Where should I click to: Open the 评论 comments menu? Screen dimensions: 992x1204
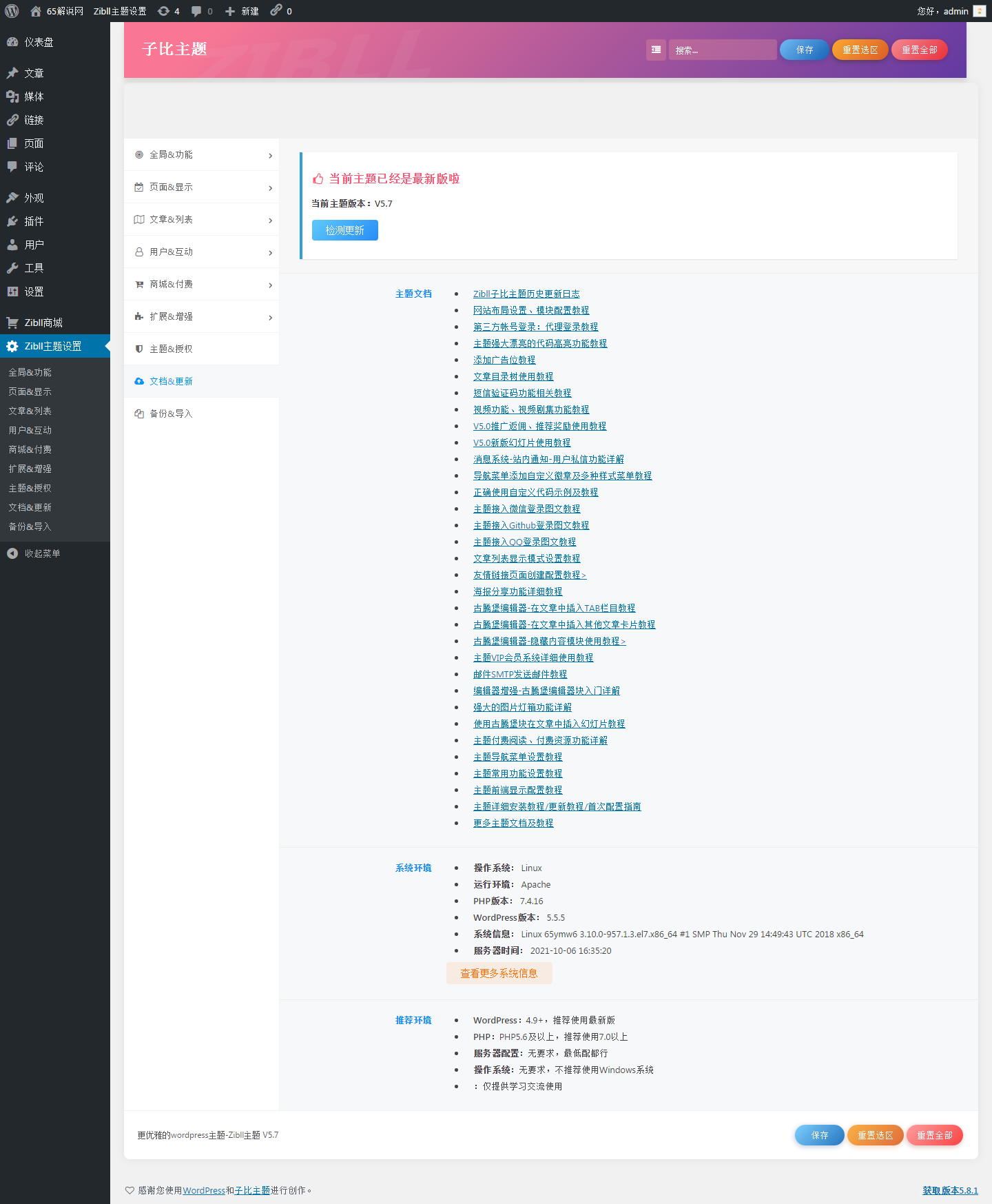click(55, 167)
